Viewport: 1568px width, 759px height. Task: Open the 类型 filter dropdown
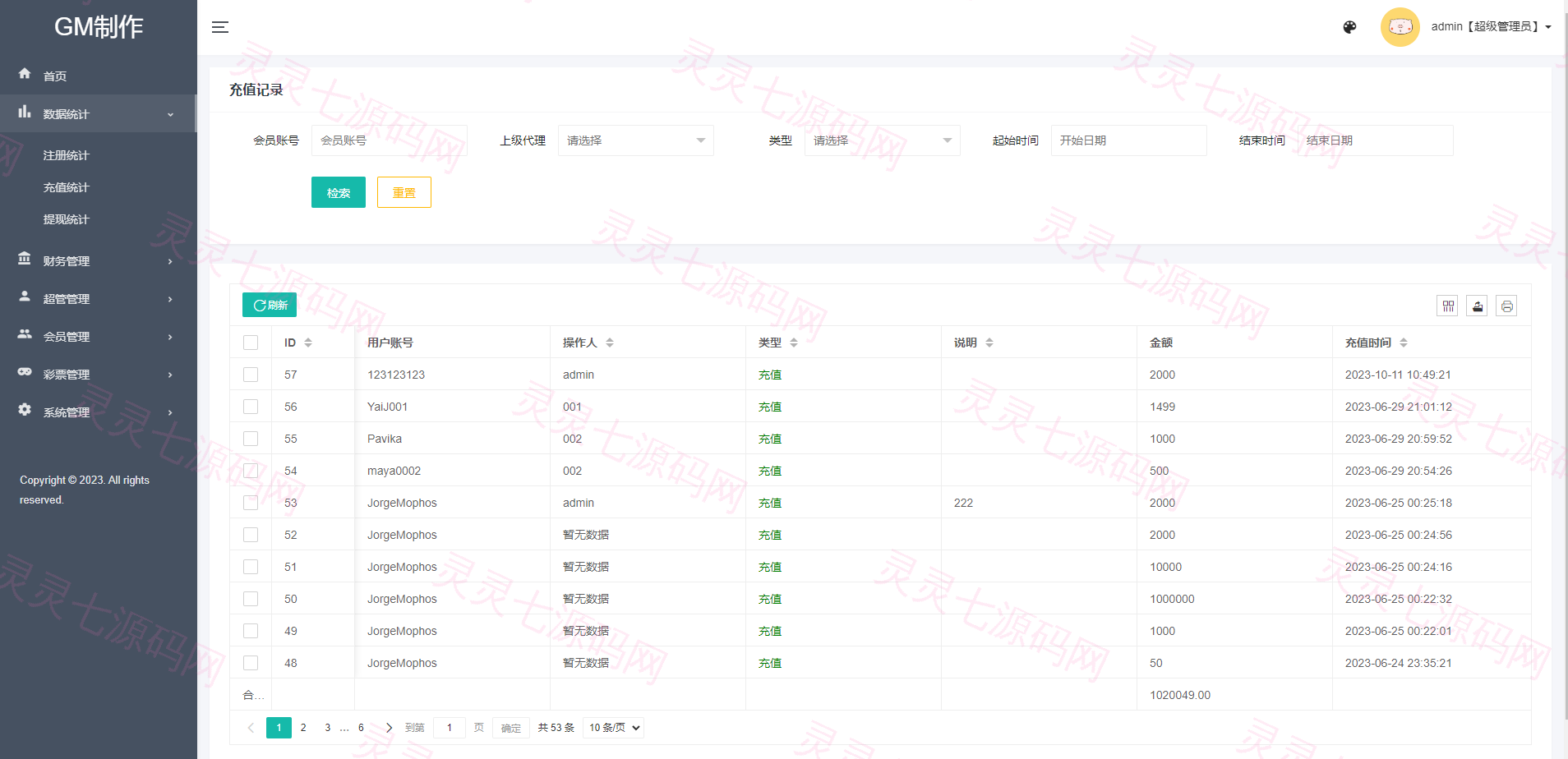pos(883,140)
